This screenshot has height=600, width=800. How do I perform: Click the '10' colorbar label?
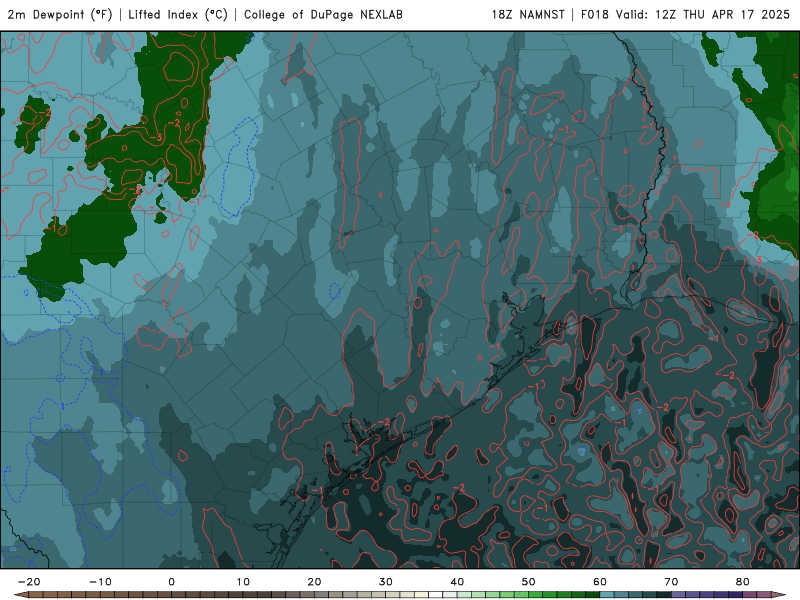[x=243, y=582]
